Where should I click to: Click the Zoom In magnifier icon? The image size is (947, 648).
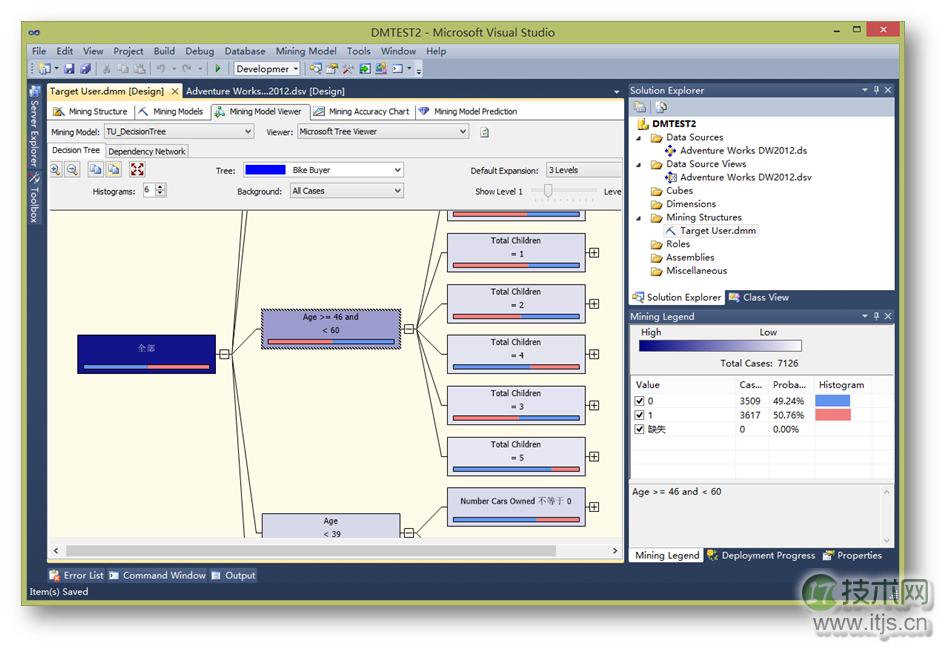tap(57, 170)
